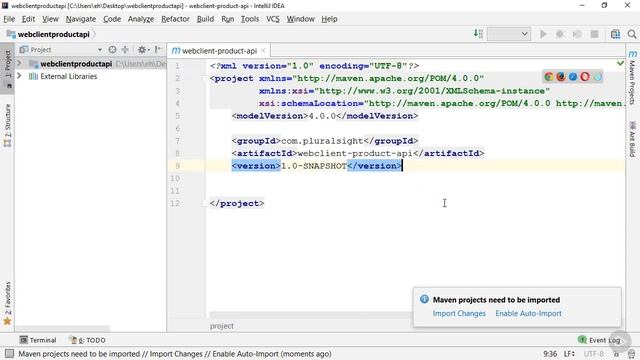Expand the webclientproductapi tree node
Viewport: 640px width, 360px height.
tap(19, 64)
